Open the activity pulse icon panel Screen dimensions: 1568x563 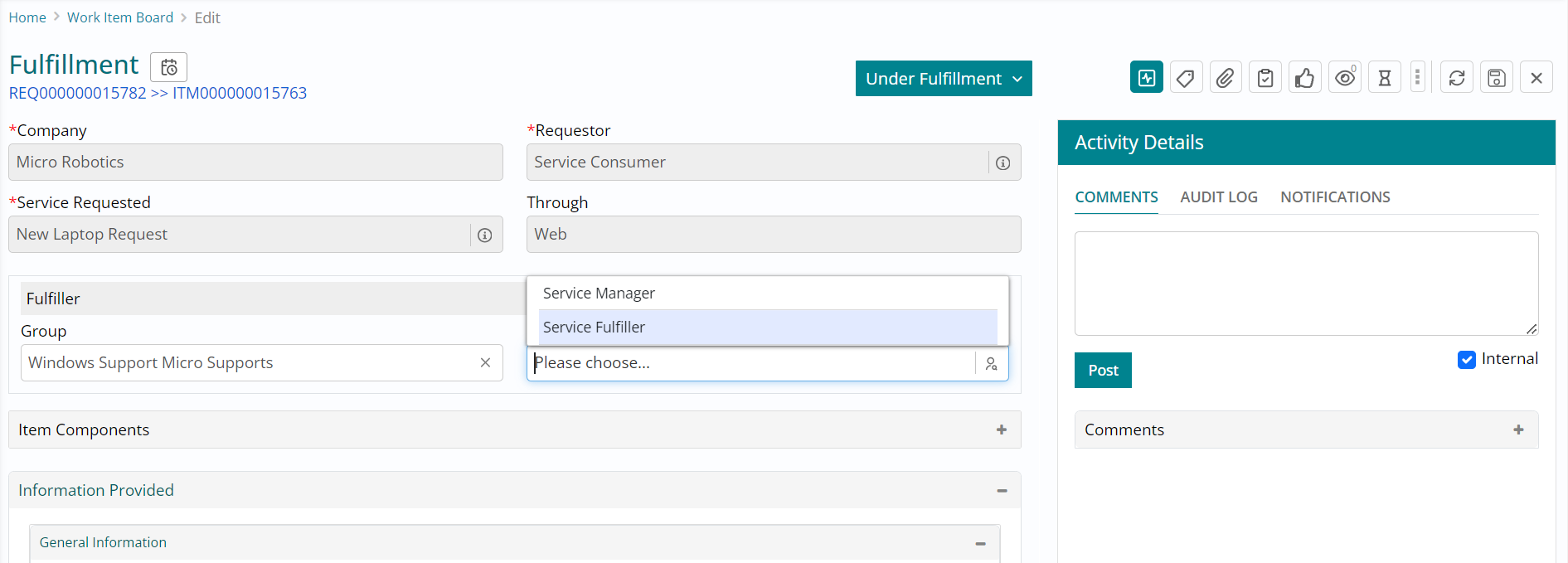point(1146,78)
